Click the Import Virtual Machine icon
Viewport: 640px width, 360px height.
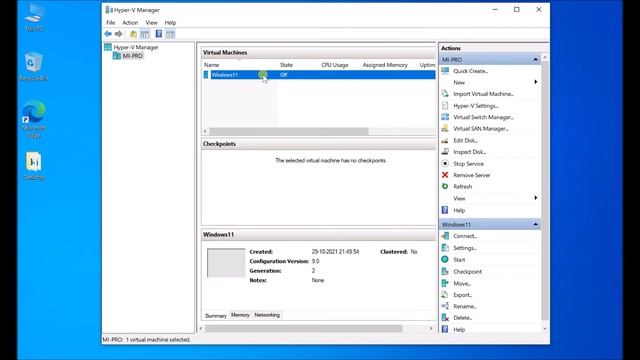coord(445,94)
